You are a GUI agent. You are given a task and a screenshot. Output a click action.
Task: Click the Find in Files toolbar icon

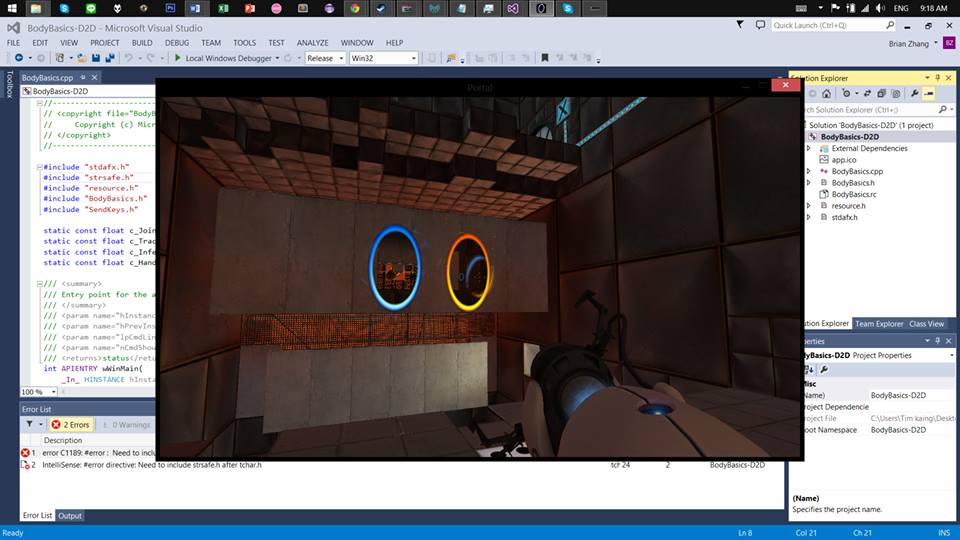click(451, 58)
